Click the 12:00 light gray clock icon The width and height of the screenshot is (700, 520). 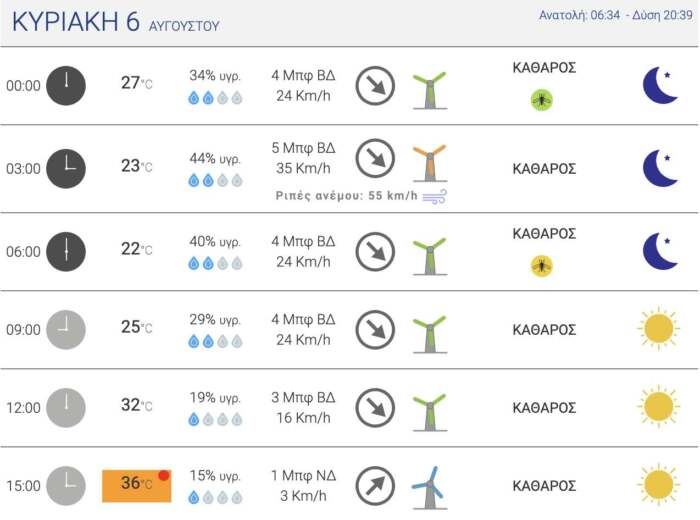(66, 408)
